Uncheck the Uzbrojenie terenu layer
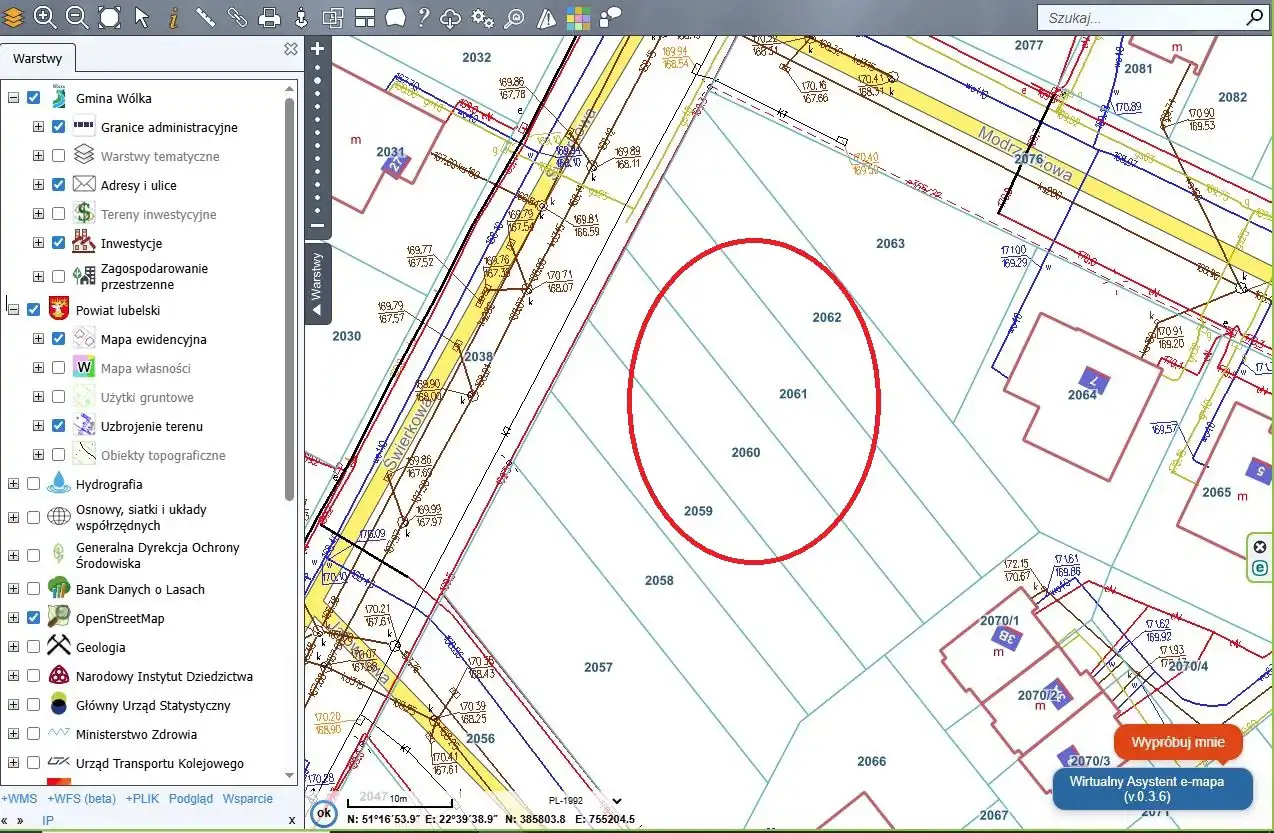The width and height of the screenshot is (1274, 833). [58, 426]
